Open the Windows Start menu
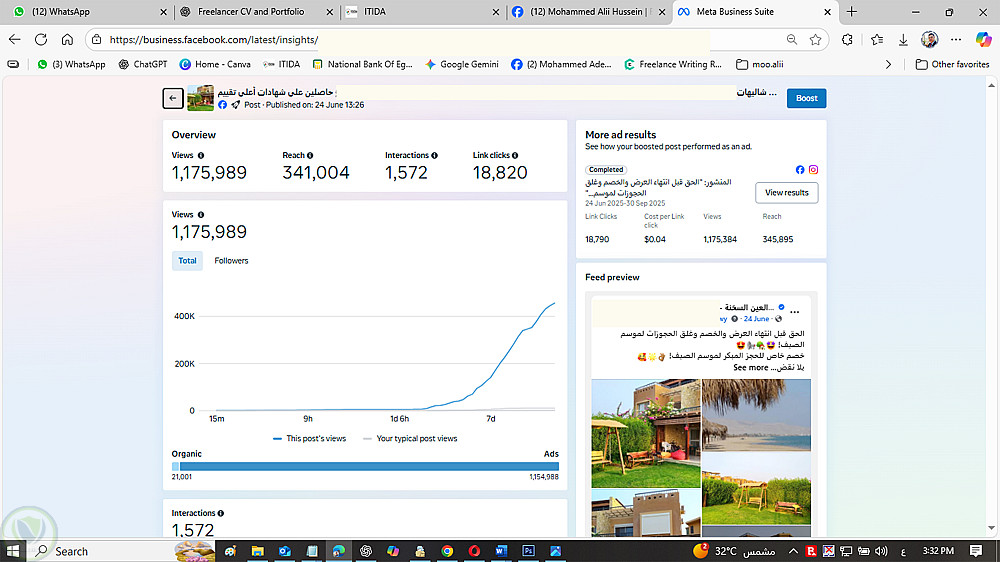The width and height of the screenshot is (1000, 562). [x=13, y=551]
